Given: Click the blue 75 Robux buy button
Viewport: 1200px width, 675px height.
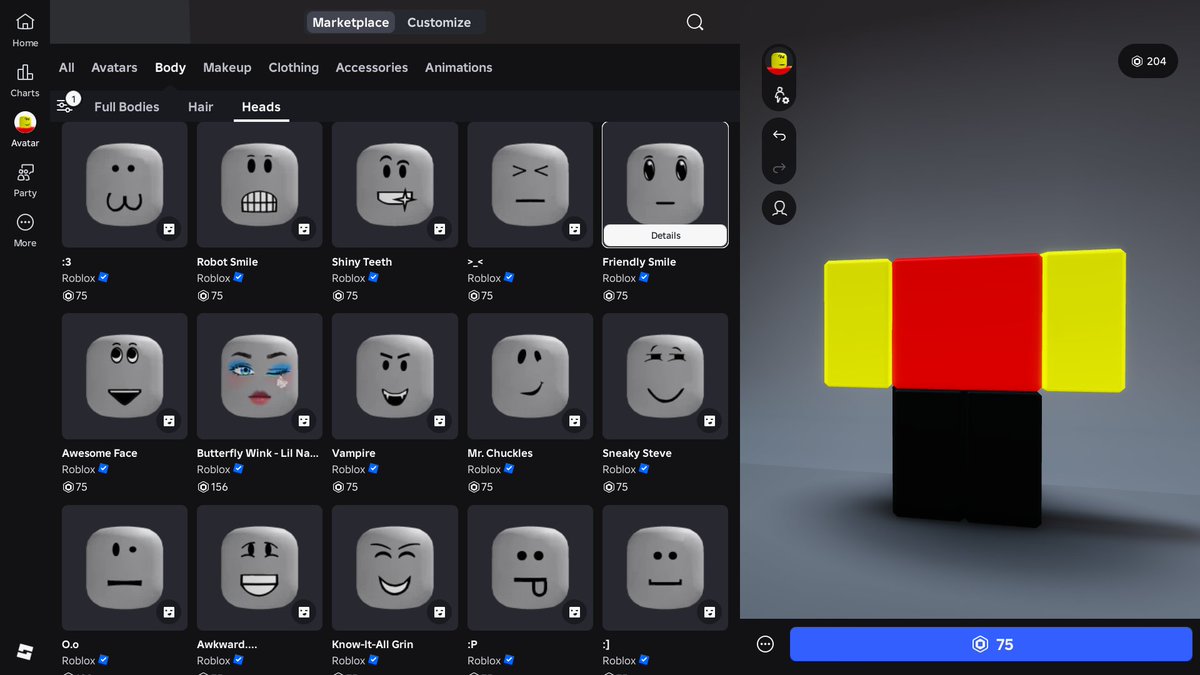Looking at the screenshot, I should 991,644.
